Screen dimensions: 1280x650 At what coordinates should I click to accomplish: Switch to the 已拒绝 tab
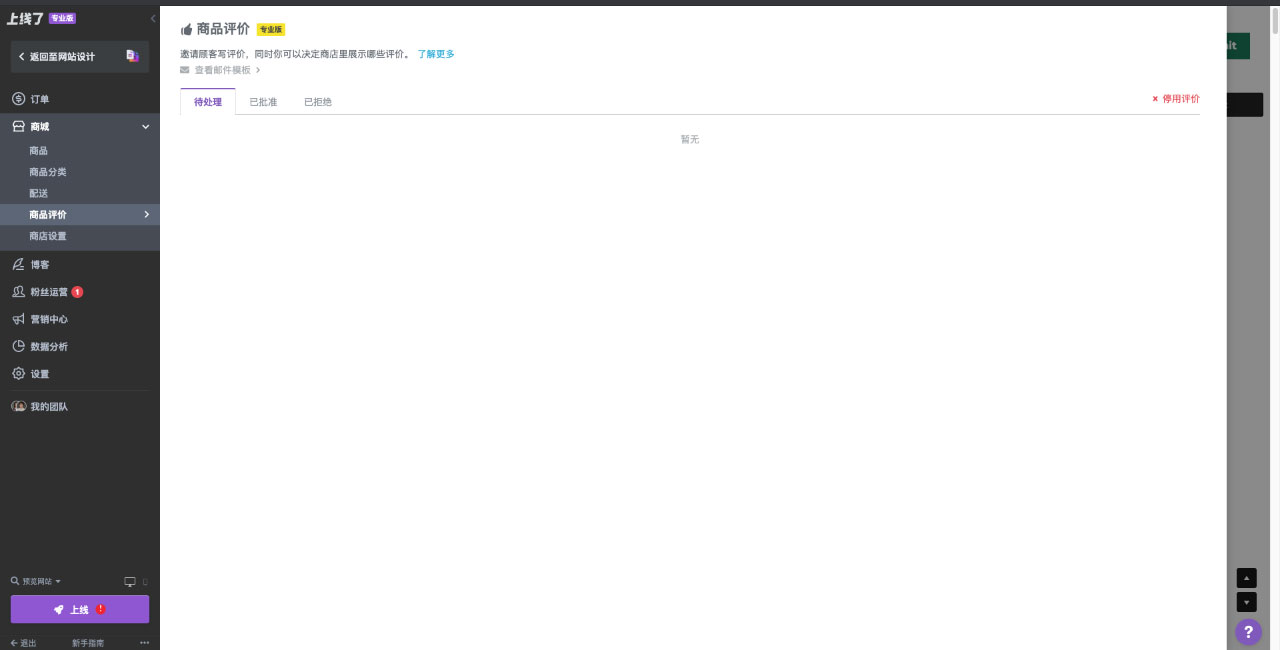[318, 102]
